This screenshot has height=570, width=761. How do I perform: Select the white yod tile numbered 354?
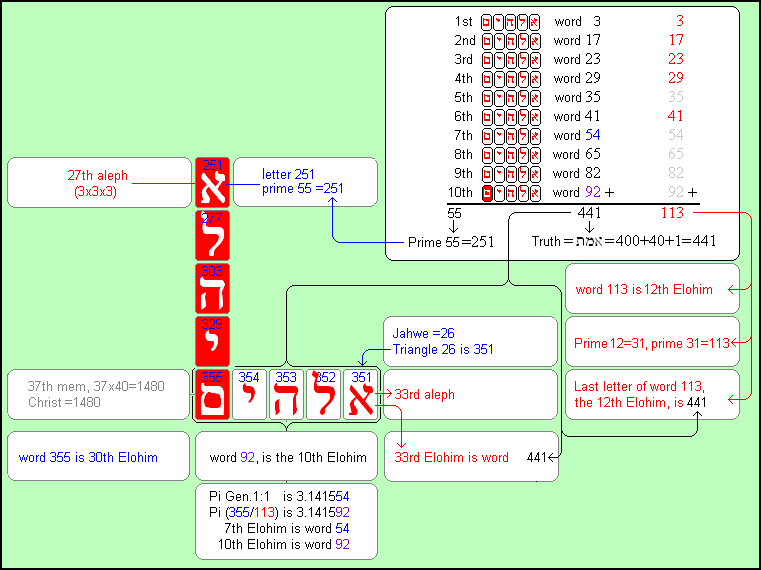250,394
